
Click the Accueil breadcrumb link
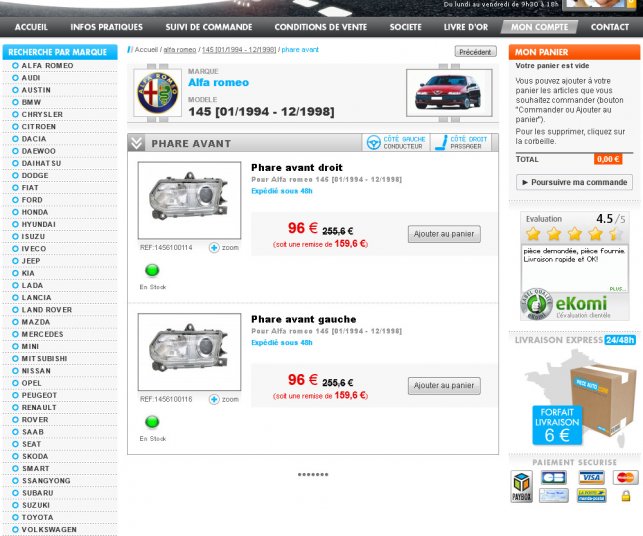(146, 50)
